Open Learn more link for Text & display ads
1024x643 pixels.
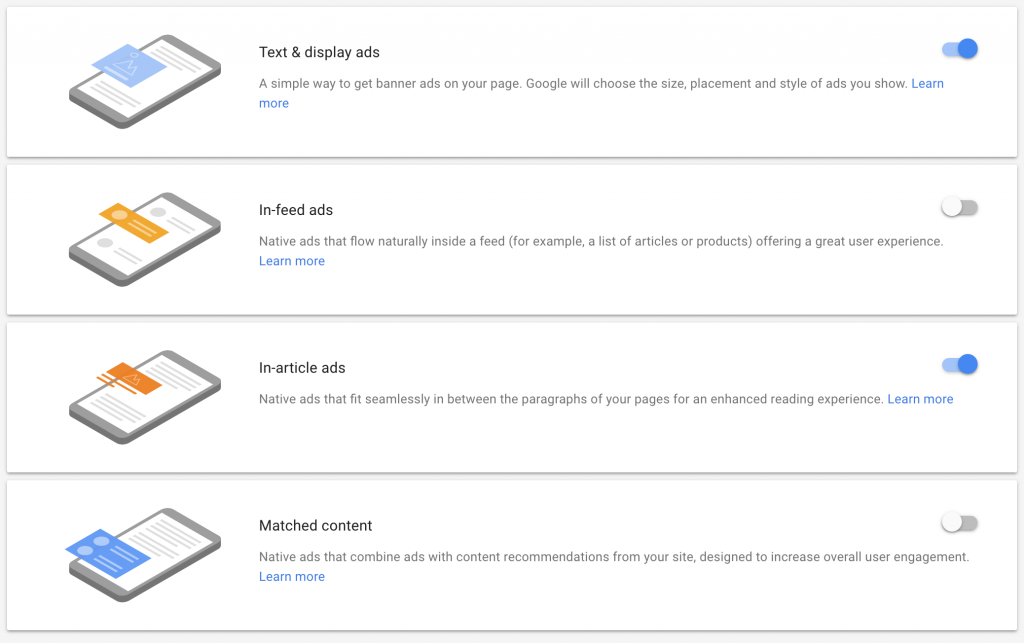(927, 84)
